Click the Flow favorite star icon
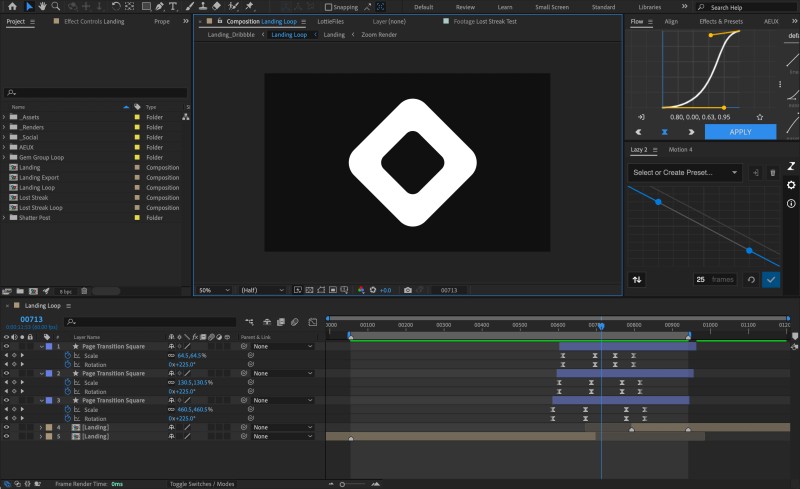The image size is (800, 489). click(x=760, y=117)
